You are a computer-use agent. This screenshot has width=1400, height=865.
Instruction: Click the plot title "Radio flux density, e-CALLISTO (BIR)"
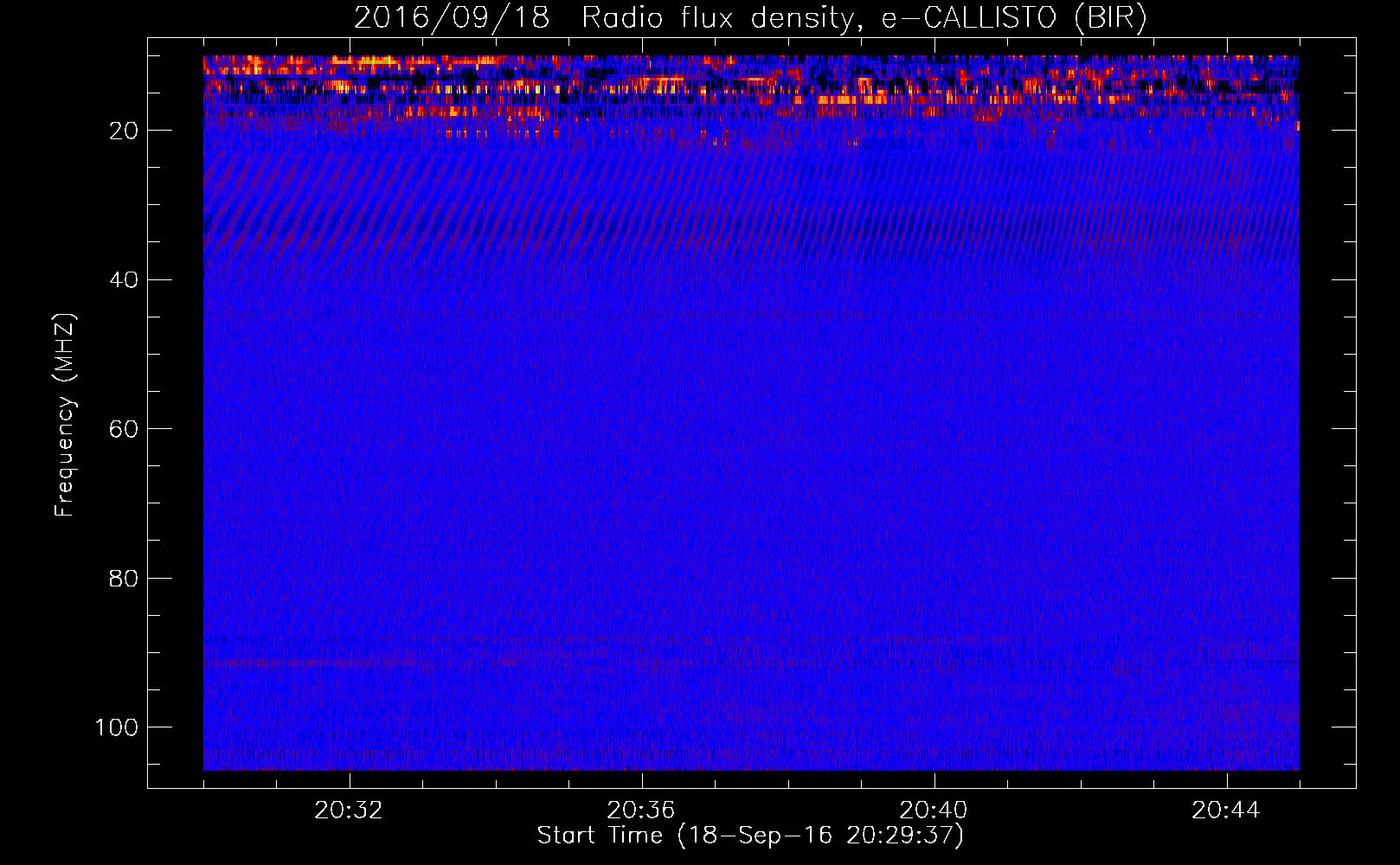click(864, 18)
